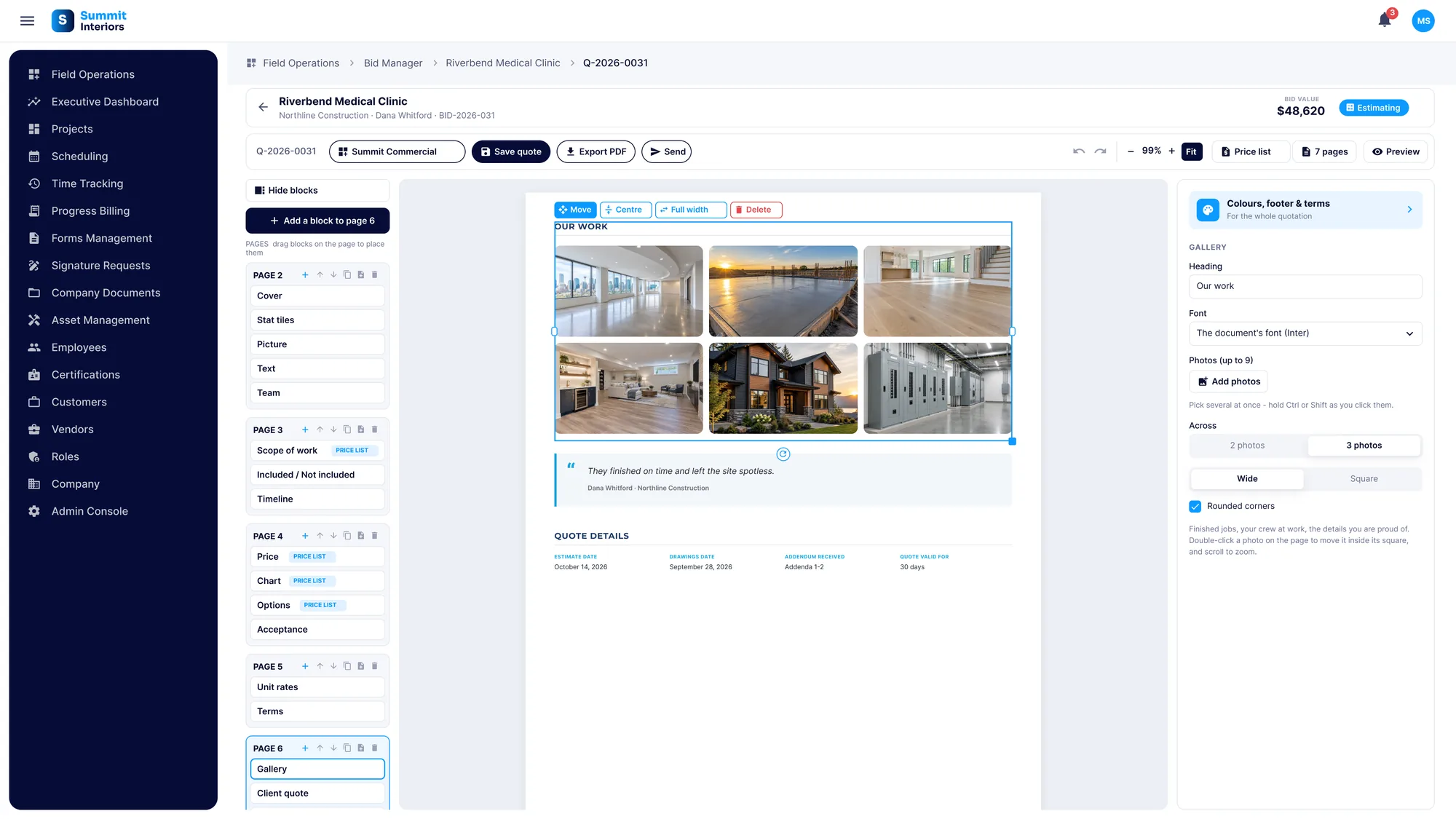Add a block to Page 2 with plus icon
Screen dimensions: 1456x819
point(305,275)
